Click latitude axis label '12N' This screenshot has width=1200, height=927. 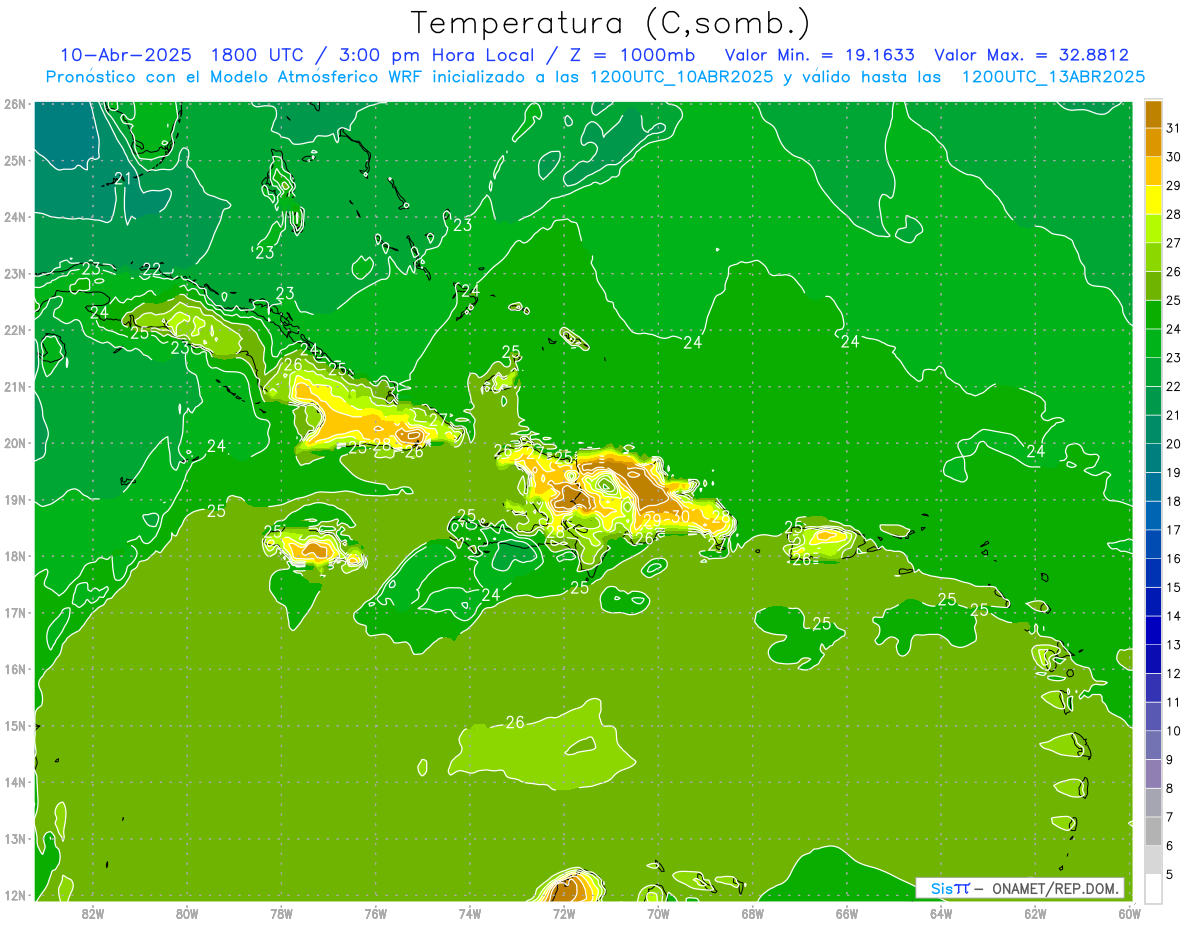coord(14,895)
